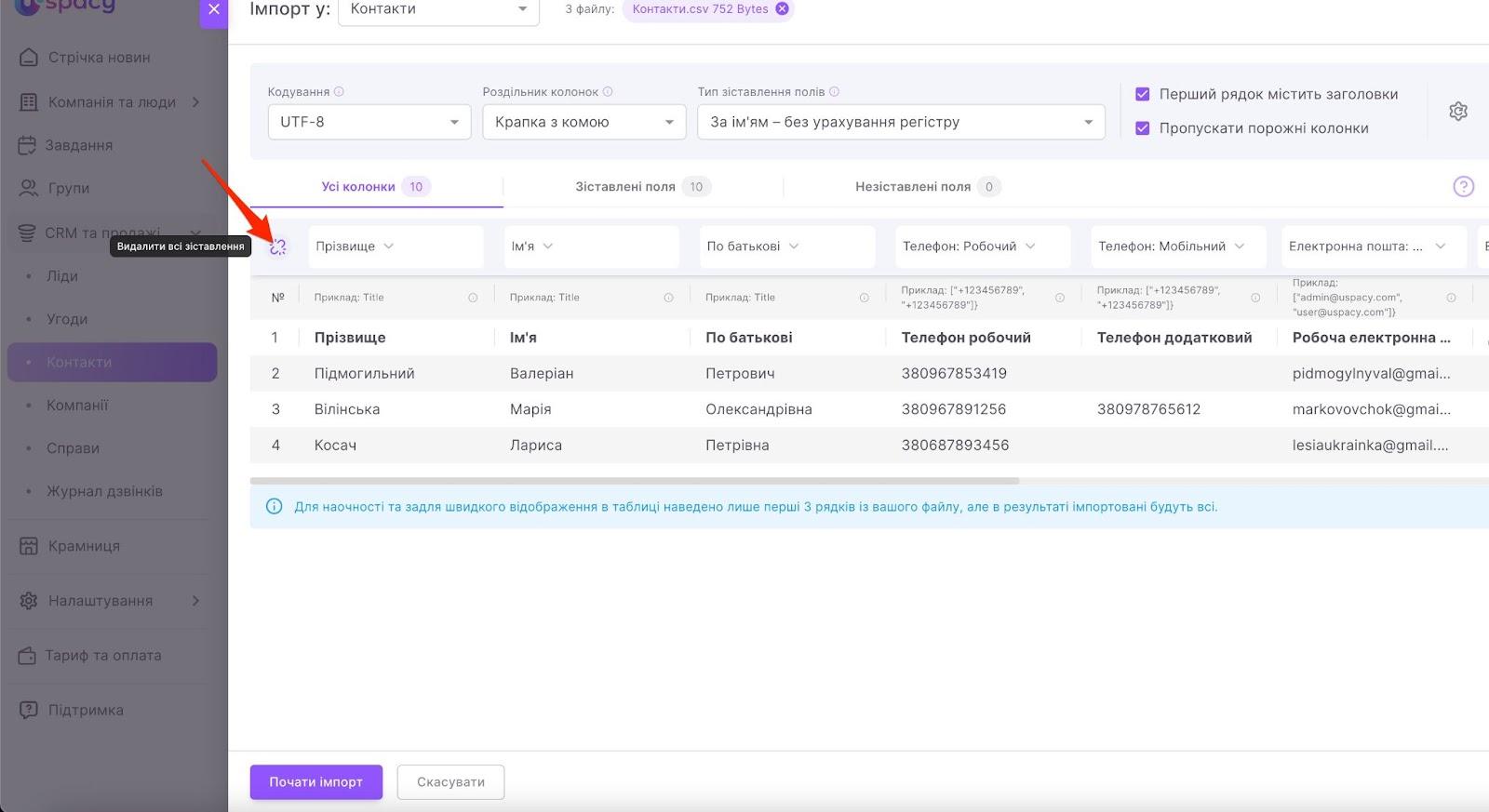The image size is (1489, 812).
Task: Remove the Контакти.csv file chip
Action: click(782, 9)
